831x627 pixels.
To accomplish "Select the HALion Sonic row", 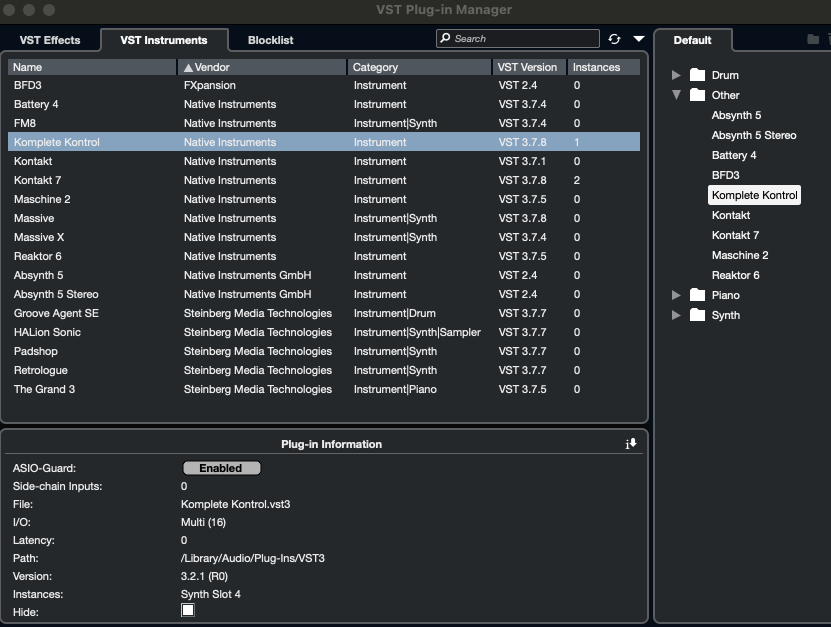I will point(324,332).
